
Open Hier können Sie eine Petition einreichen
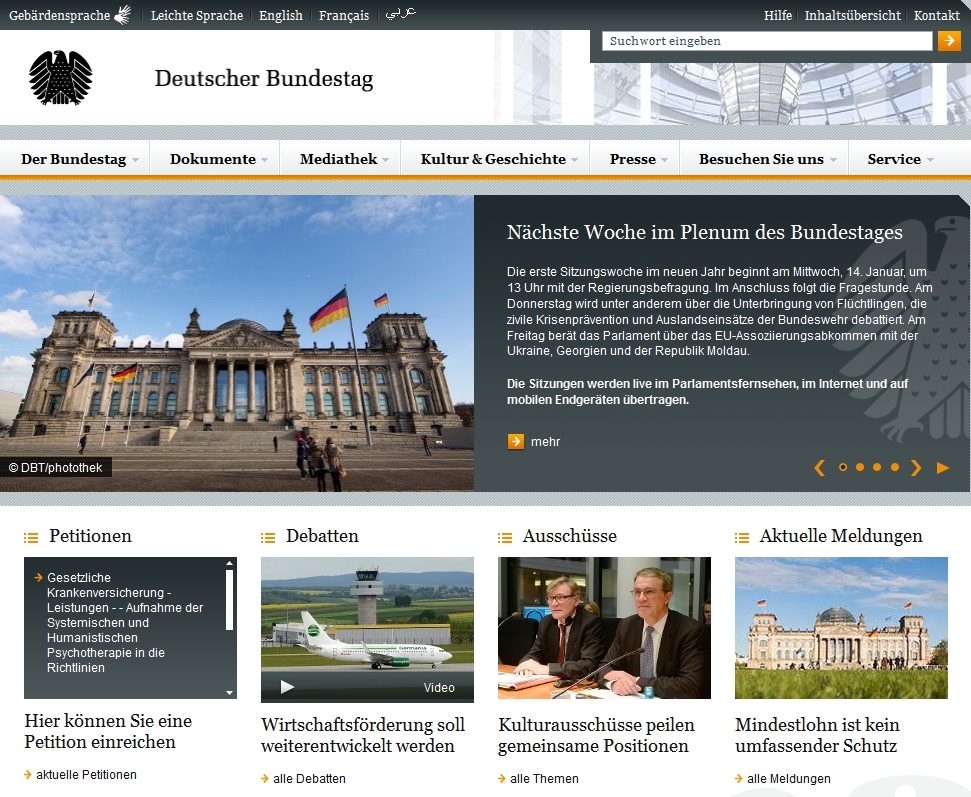[108, 731]
